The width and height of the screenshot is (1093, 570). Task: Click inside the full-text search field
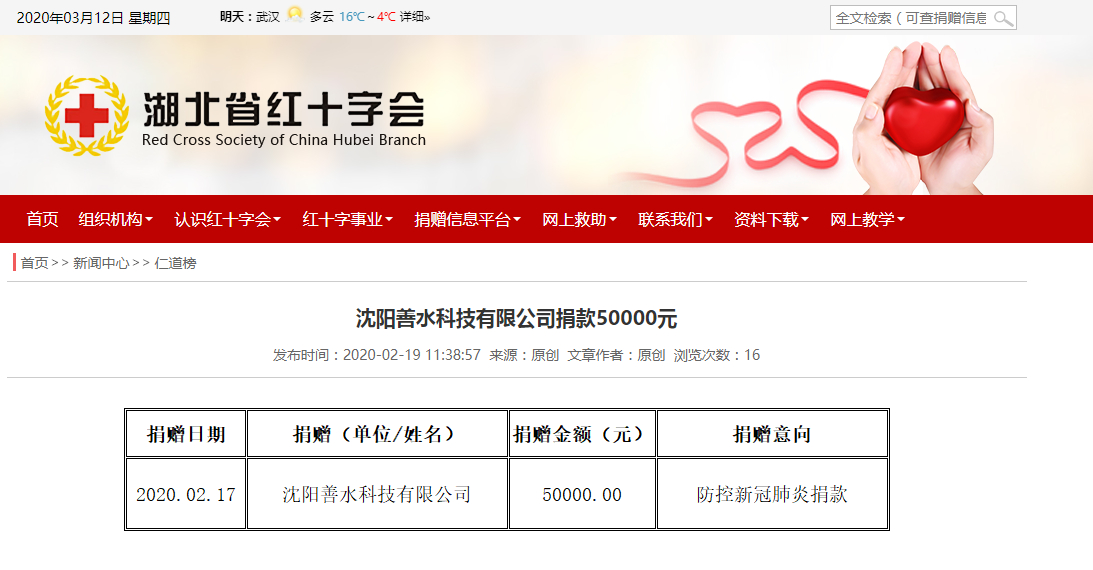[910, 18]
